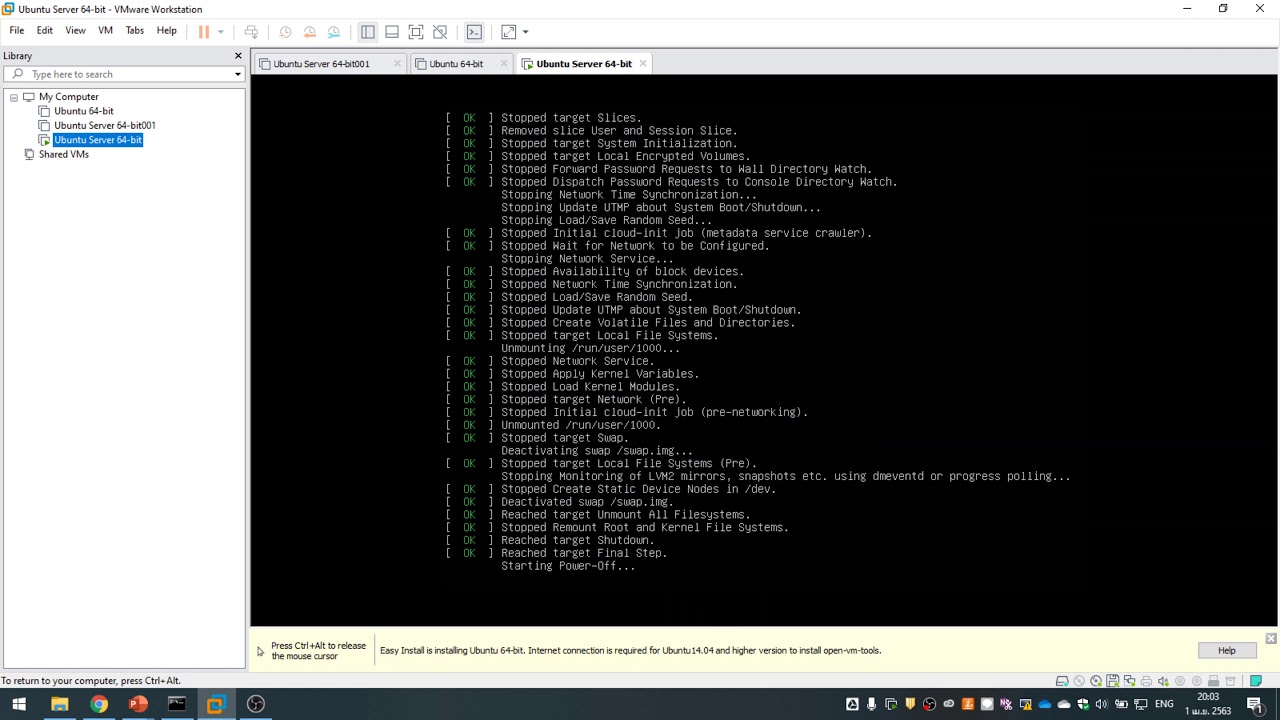Close the Library panel
The width and height of the screenshot is (1280, 720).
point(238,56)
